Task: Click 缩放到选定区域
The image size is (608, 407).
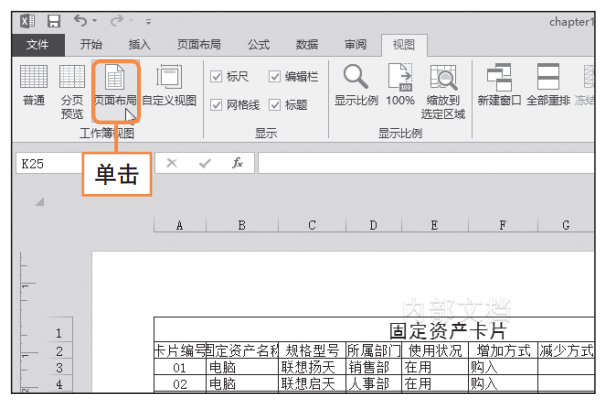Action: (443, 92)
